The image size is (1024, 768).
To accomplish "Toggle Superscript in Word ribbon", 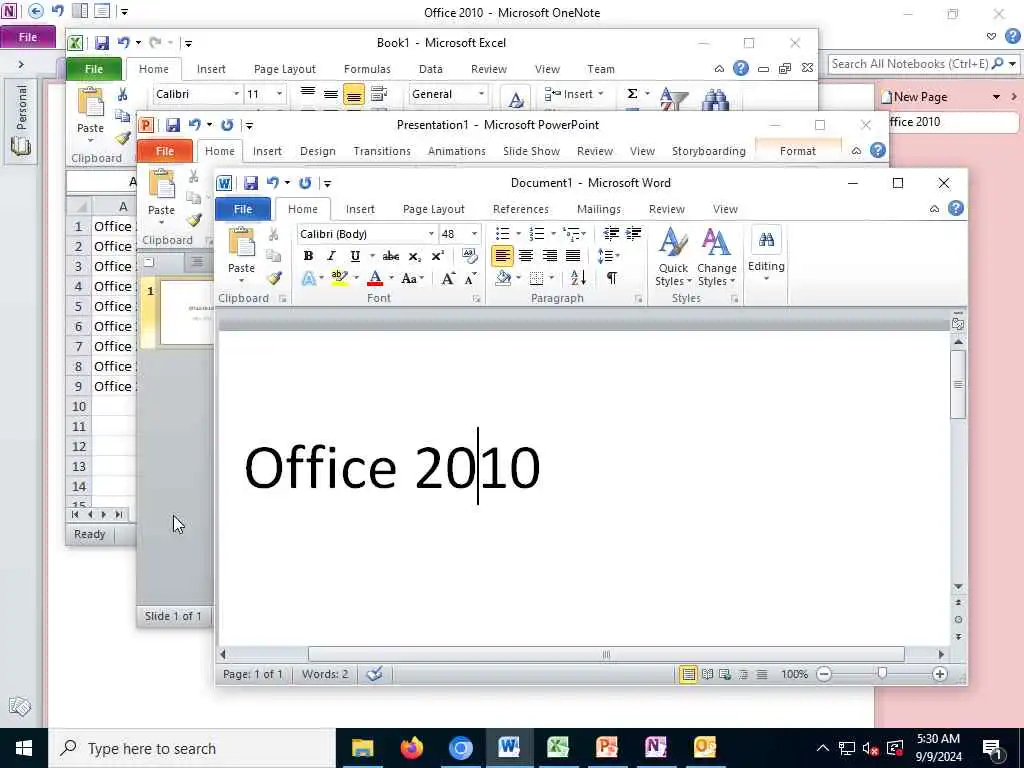I will pyautogui.click(x=438, y=256).
